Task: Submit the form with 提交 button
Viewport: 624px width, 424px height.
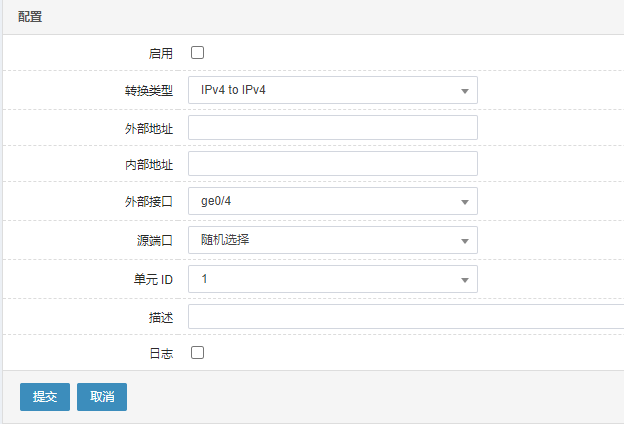Action: pyautogui.click(x=45, y=397)
